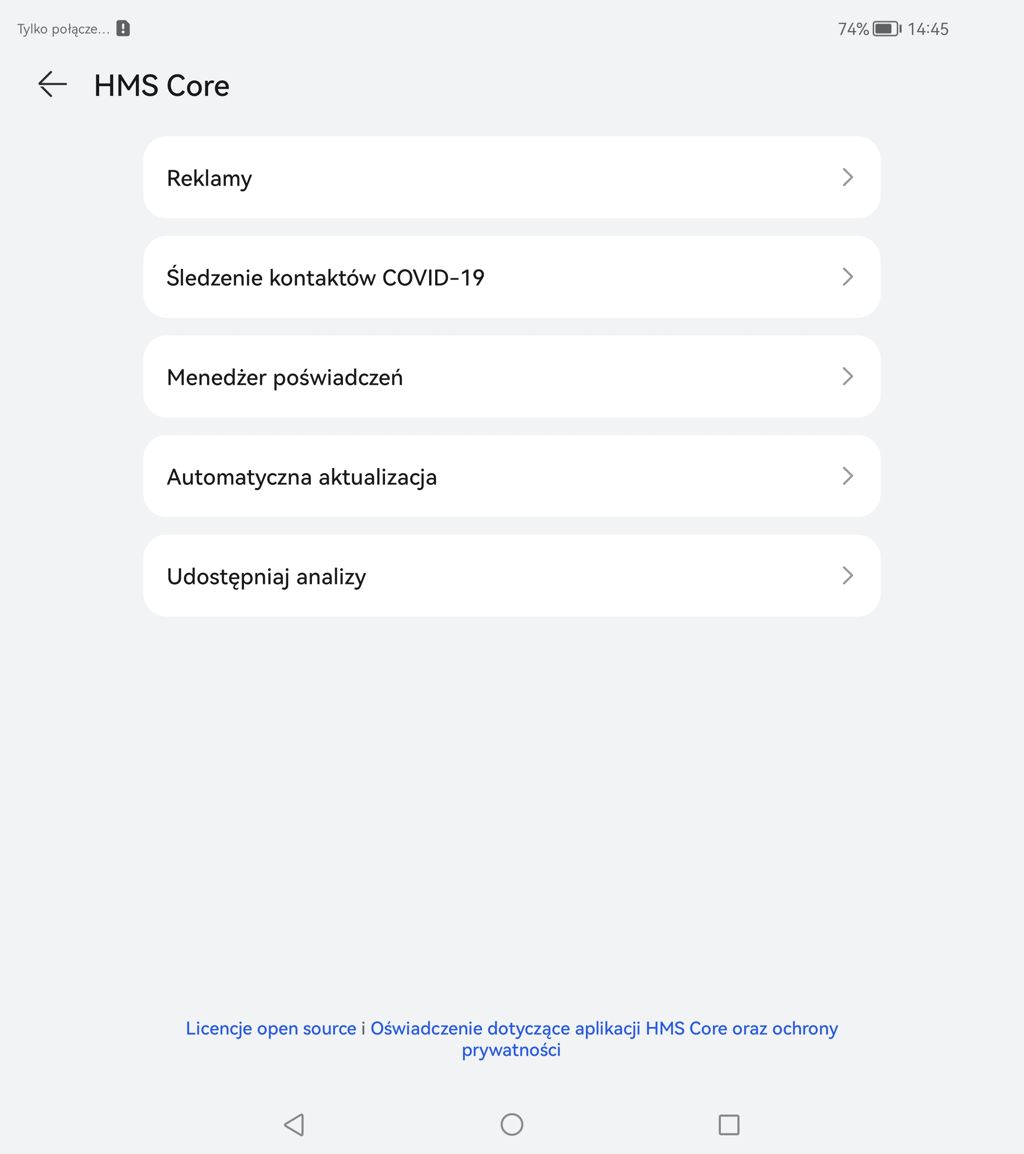Tap the chevron next to Menedżer poświadczeń
This screenshot has width=1024, height=1154.
tap(847, 377)
